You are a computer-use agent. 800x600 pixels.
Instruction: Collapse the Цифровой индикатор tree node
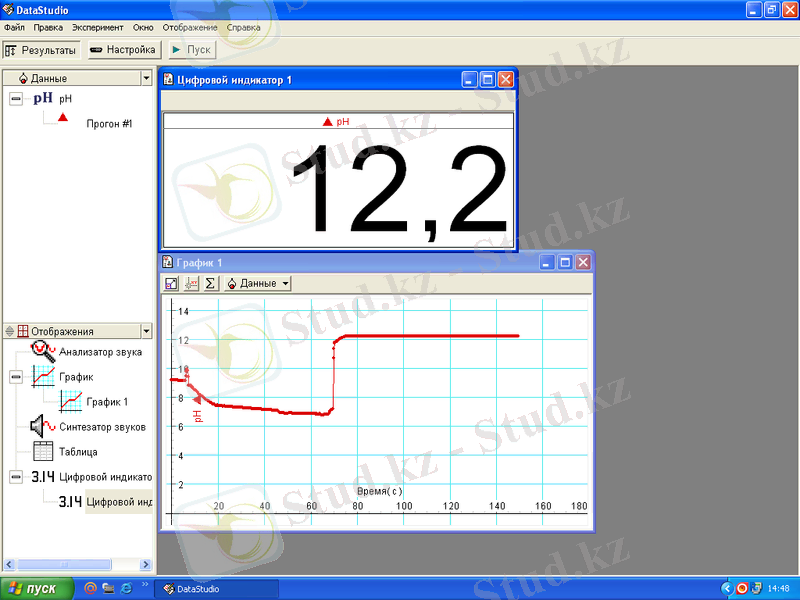16,477
